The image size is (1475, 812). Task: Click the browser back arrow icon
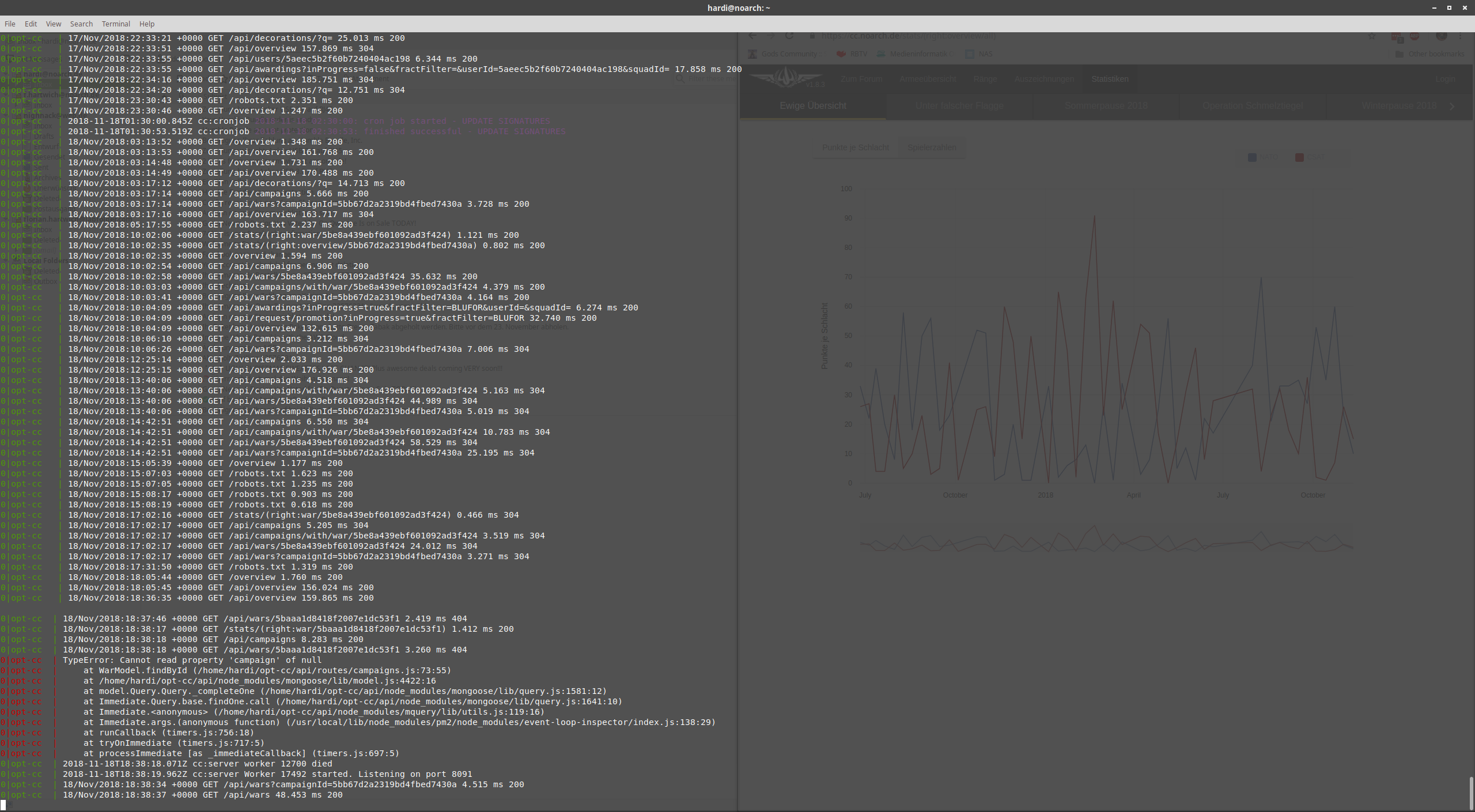point(752,36)
